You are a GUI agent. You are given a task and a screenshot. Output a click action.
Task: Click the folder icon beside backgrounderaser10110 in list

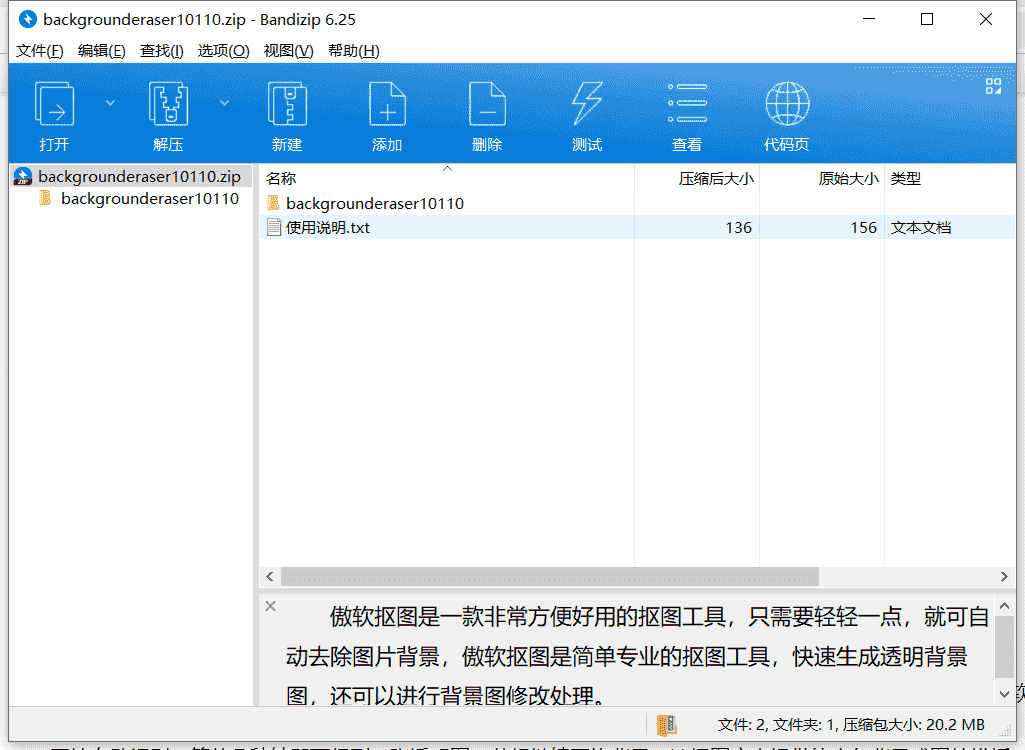[273, 203]
